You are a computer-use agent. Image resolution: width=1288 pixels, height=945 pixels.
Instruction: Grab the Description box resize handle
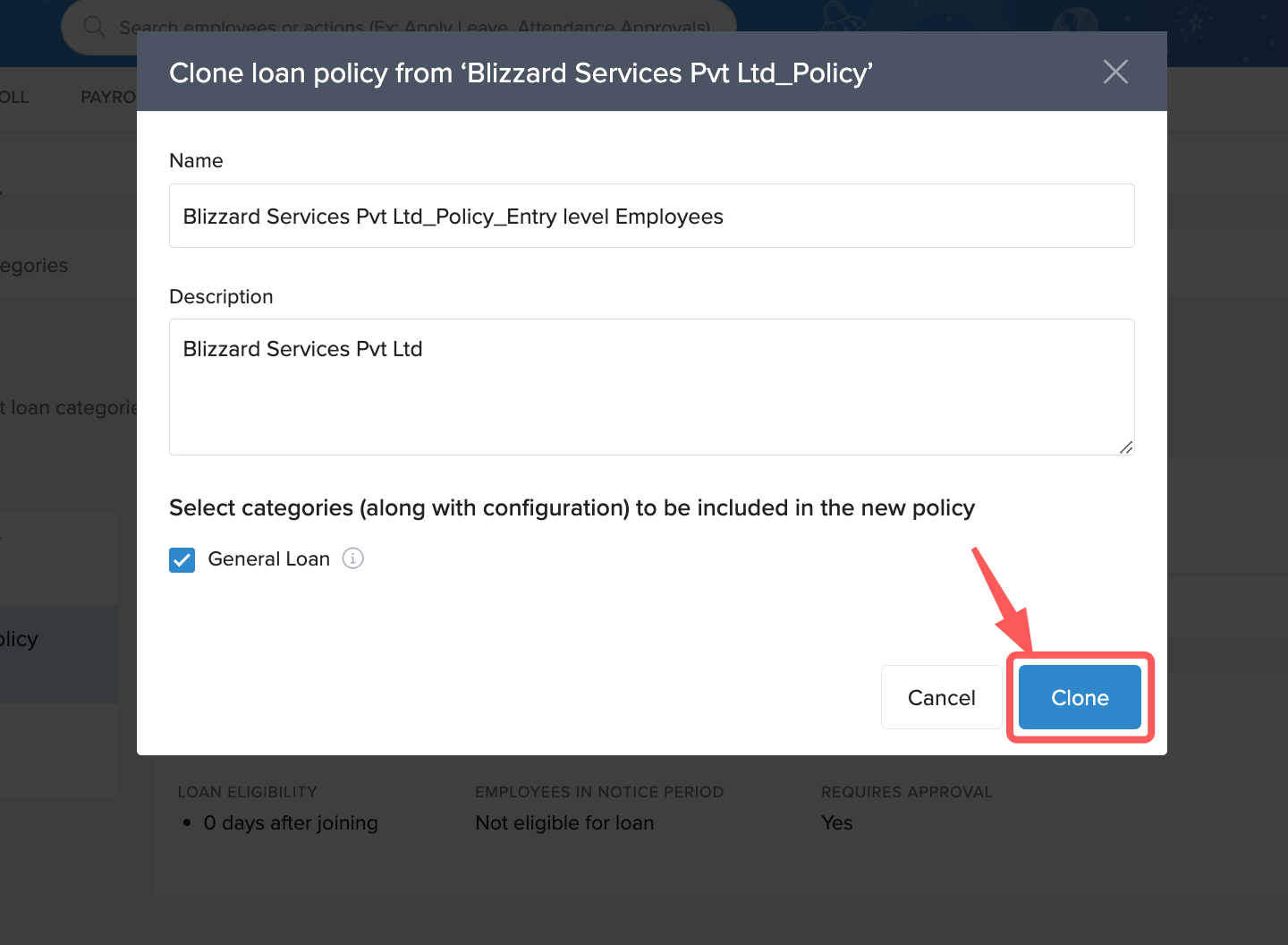tap(1126, 447)
